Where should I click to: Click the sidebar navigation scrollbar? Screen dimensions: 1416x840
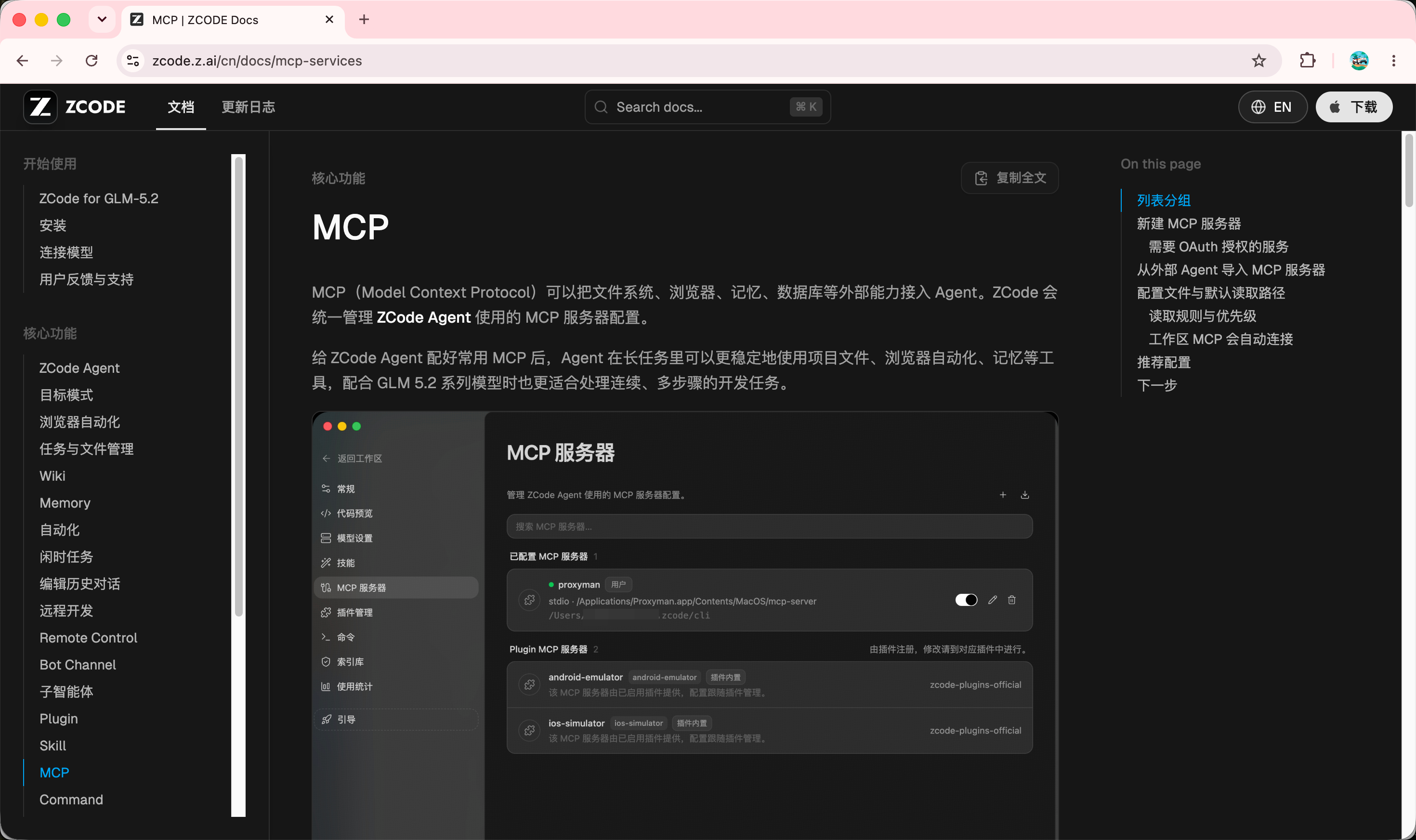(239, 387)
